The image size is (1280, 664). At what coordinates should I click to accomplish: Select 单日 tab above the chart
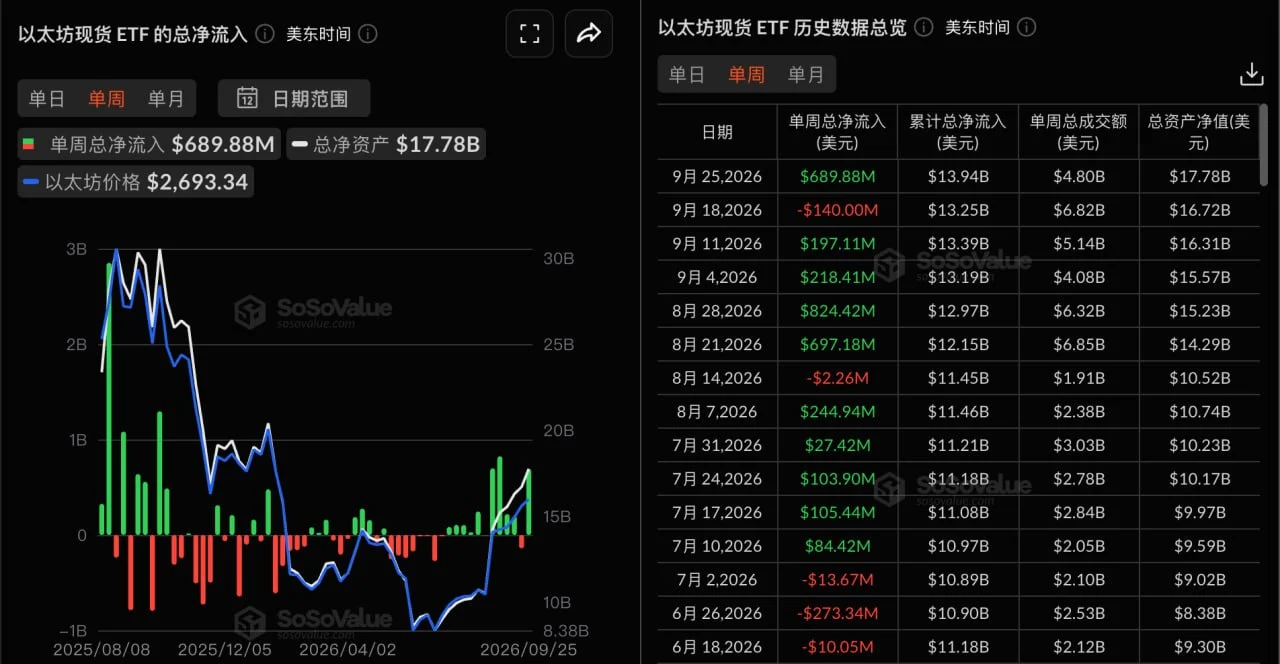pyautogui.click(x=47, y=98)
